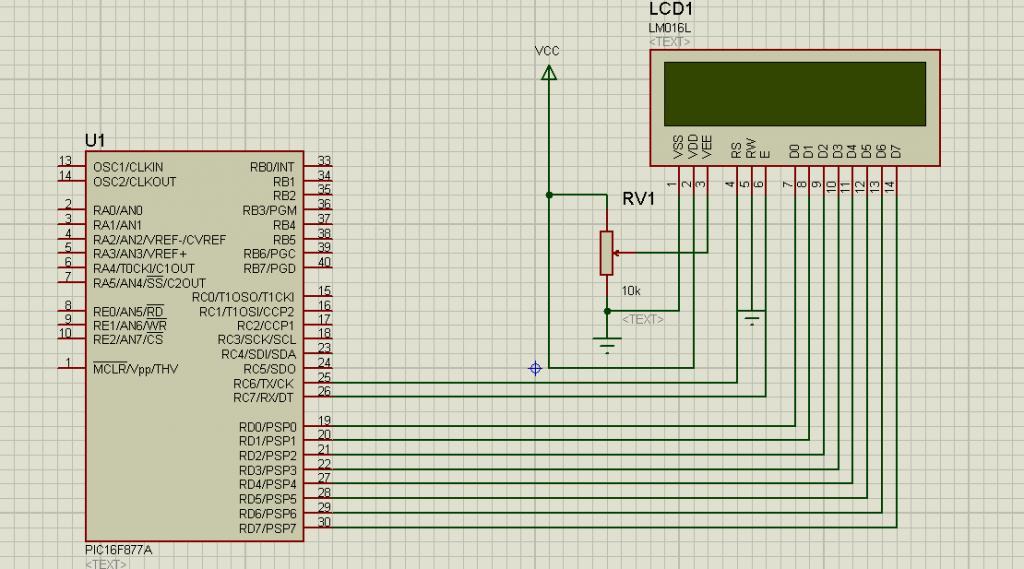Image resolution: width=1024 pixels, height=569 pixels.
Task: Click the LM016L part label
Action: pyautogui.click(x=669, y=28)
